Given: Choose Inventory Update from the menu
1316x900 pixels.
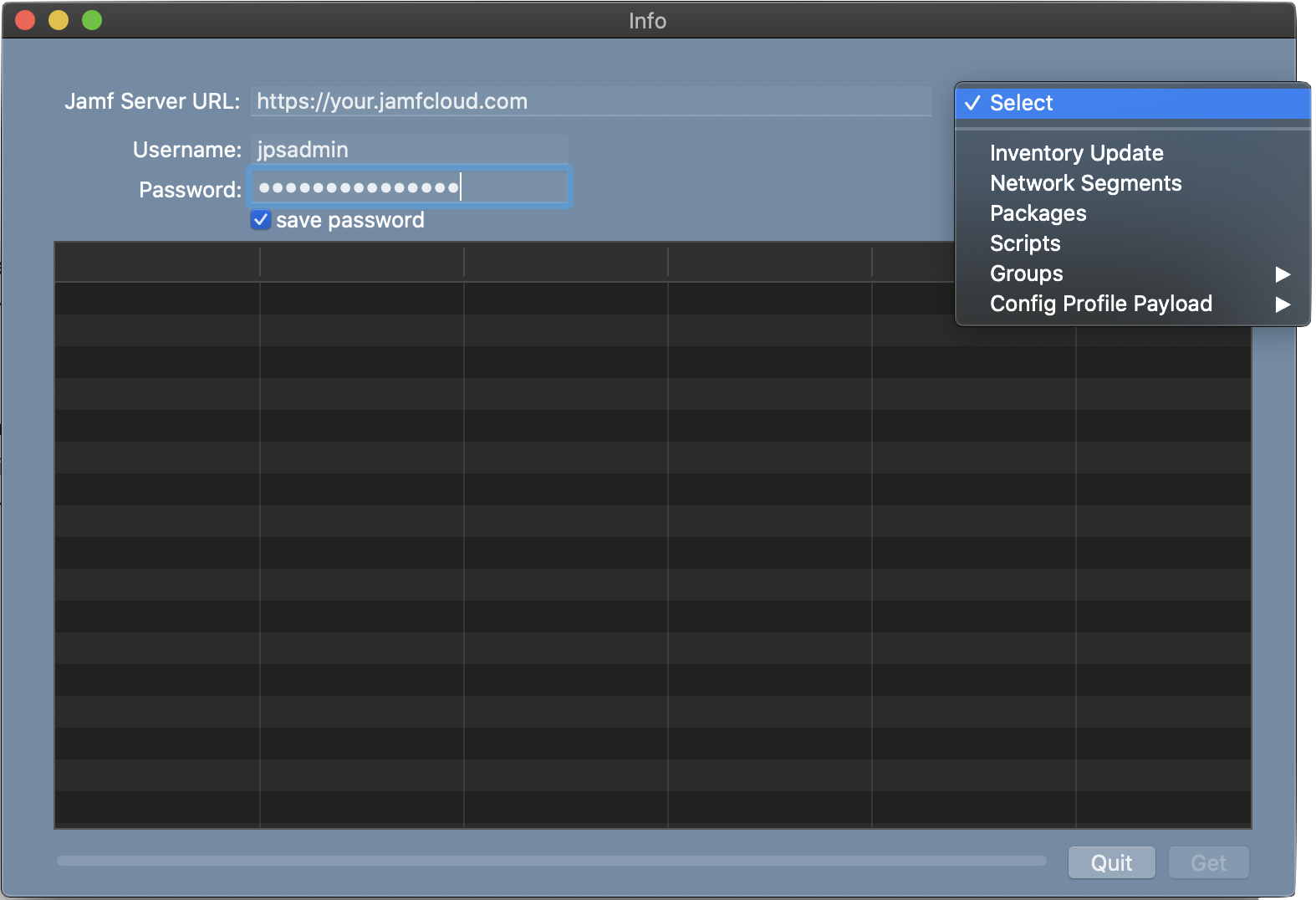Looking at the screenshot, I should click(1133, 153).
